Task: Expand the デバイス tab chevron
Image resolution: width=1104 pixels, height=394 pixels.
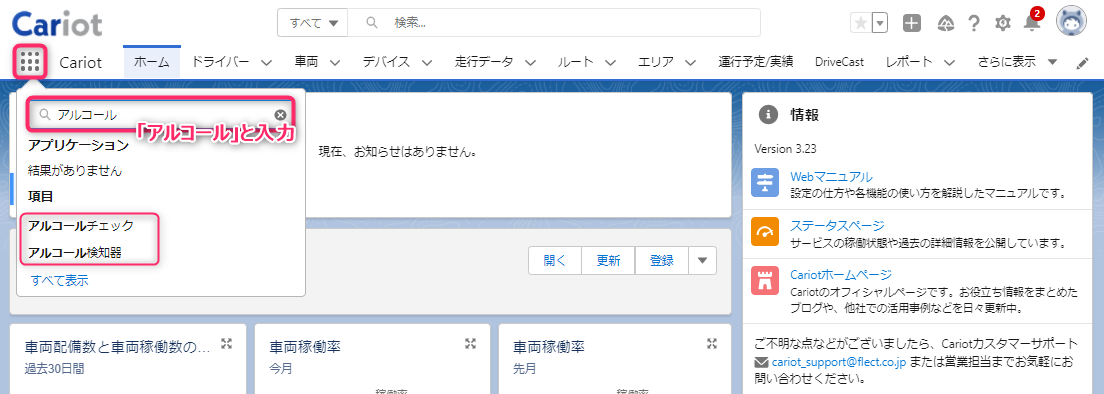Action: [x=427, y=63]
